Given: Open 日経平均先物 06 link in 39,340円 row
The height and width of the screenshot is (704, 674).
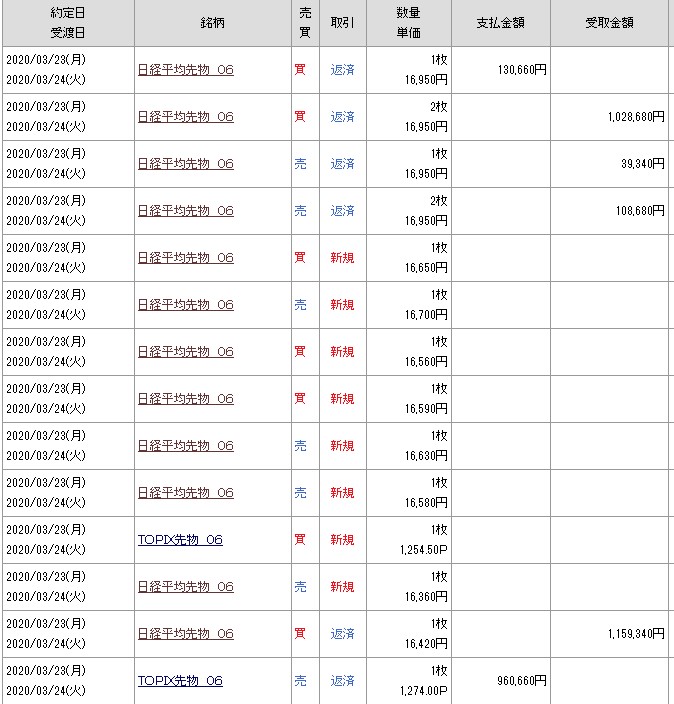Looking at the screenshot, I should coord(185,164).
